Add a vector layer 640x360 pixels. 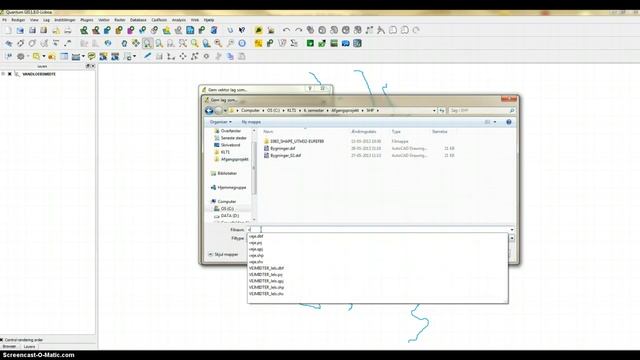click(x=84, y=30)
